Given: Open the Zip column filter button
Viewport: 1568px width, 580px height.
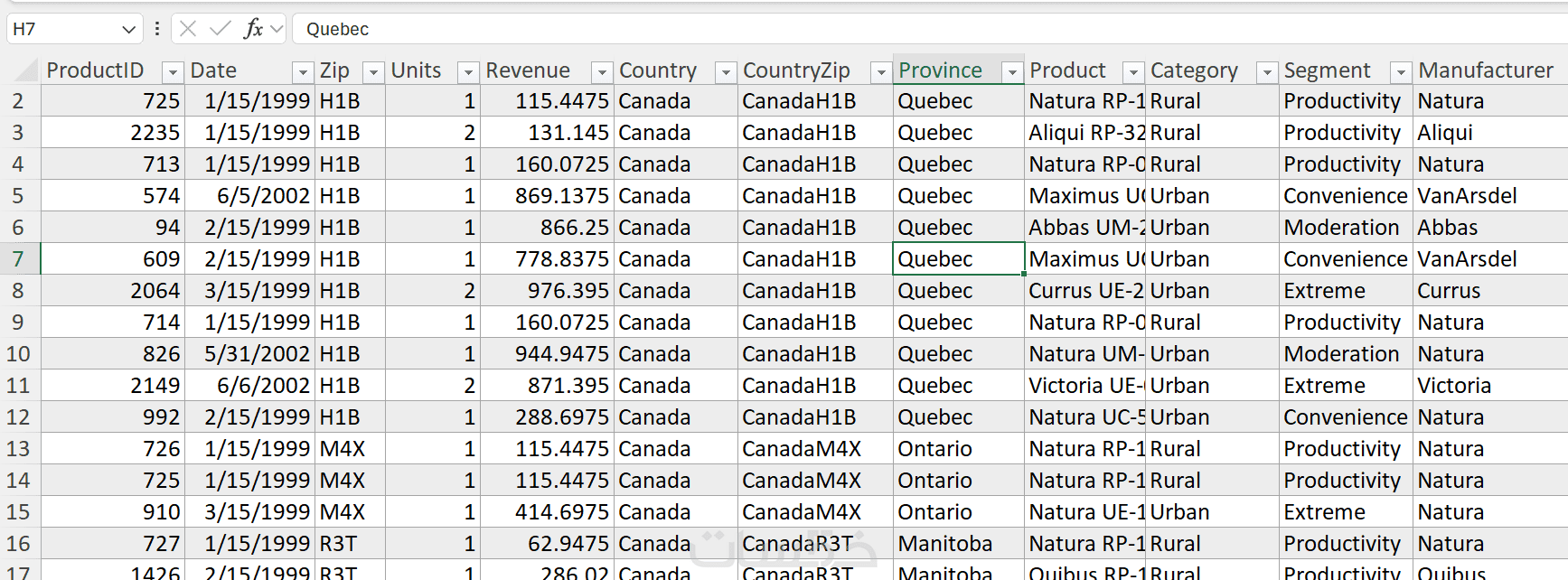Looking at the screenshot, I should point(372,71).
